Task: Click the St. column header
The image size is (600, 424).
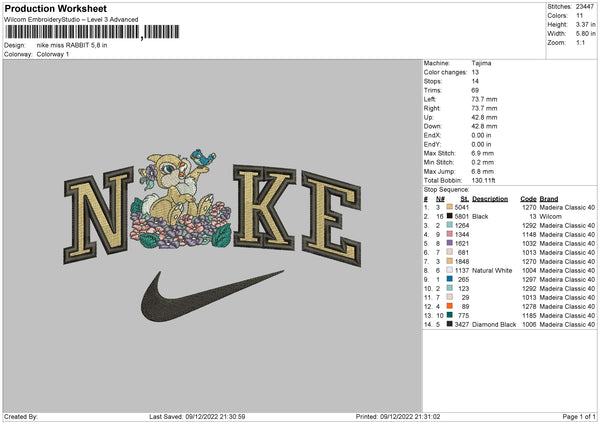Action: [x=465, y=199]
